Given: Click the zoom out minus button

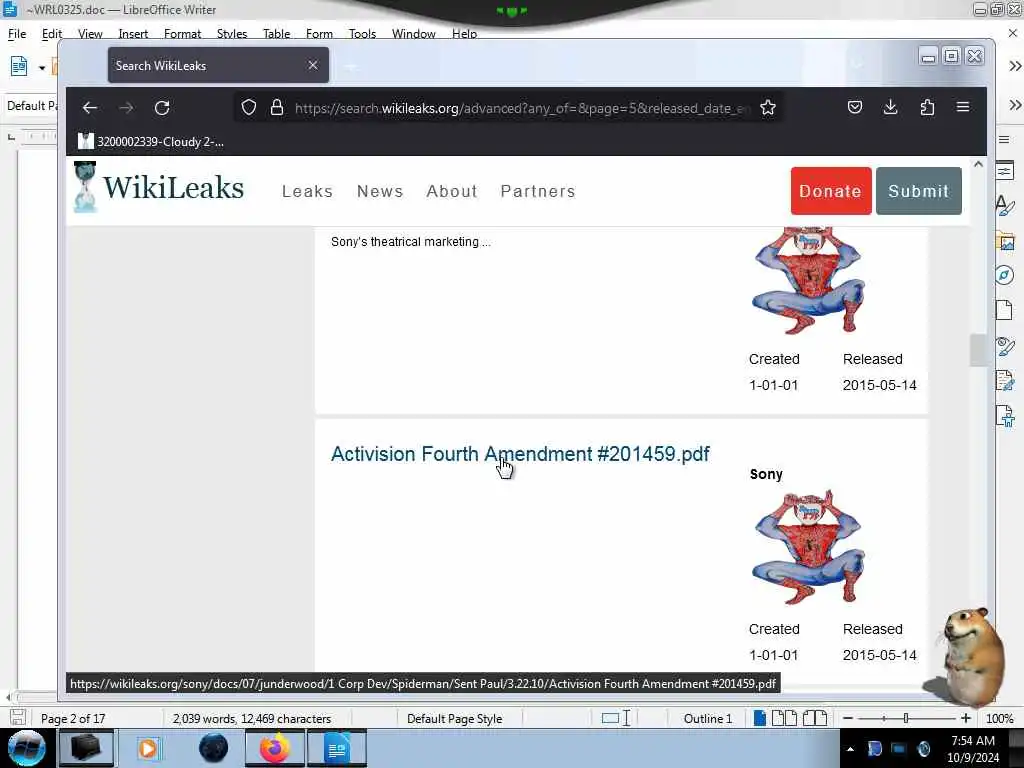Looking at the screenshot, I should click(x=848, y=718).
